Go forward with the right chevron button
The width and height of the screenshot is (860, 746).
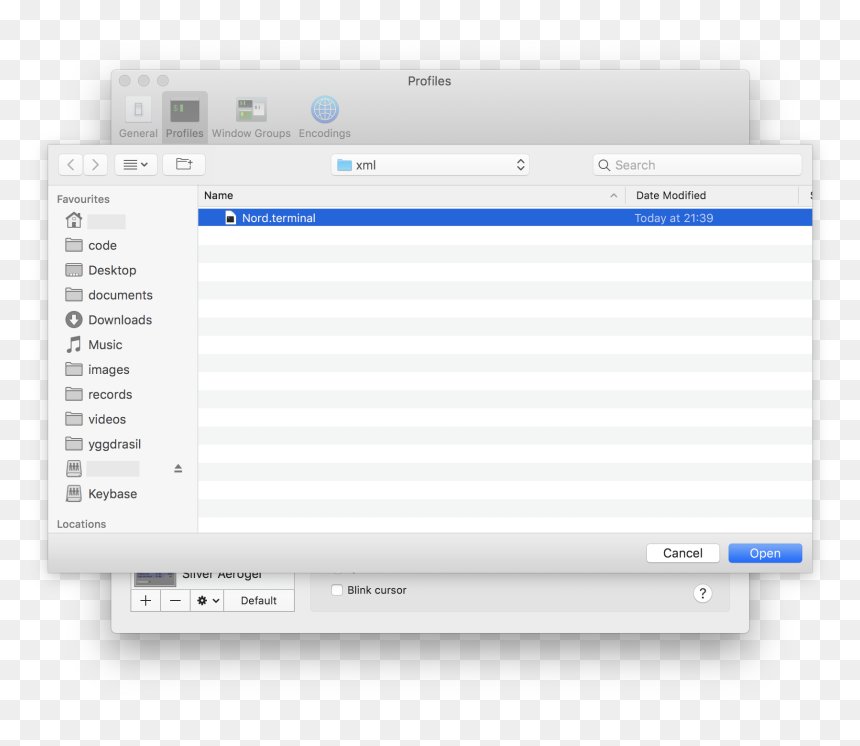tap(95, 165)
